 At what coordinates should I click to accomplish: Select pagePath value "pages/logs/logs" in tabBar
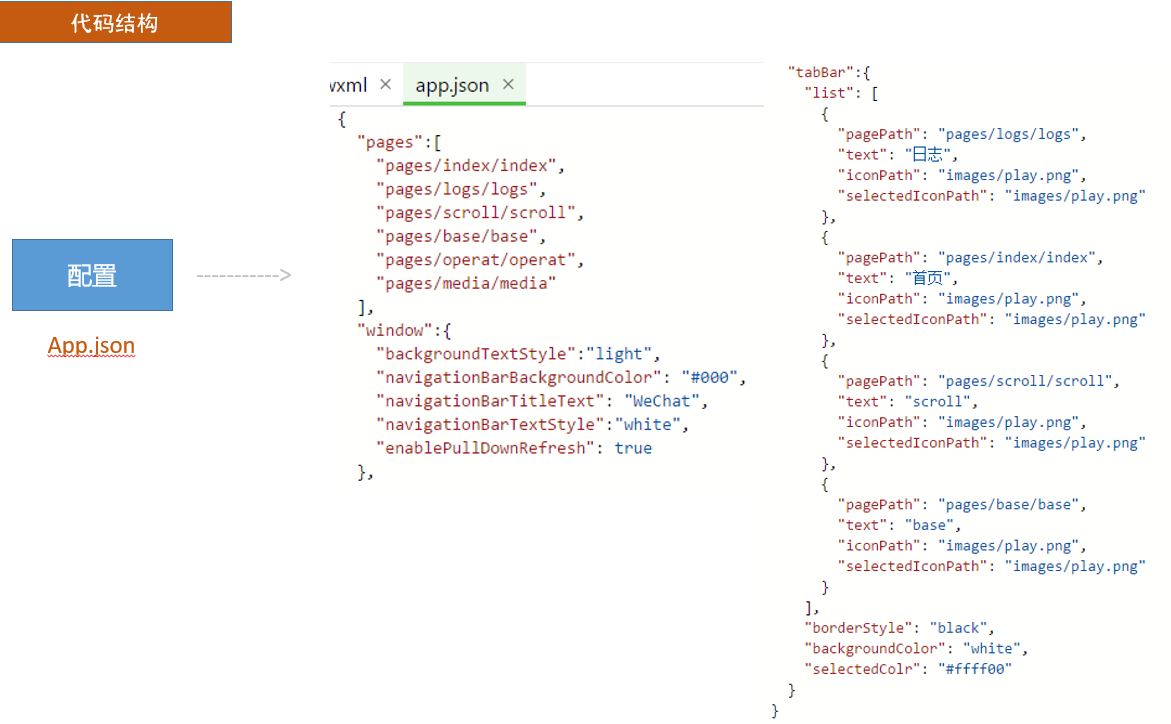point(1008,134)
